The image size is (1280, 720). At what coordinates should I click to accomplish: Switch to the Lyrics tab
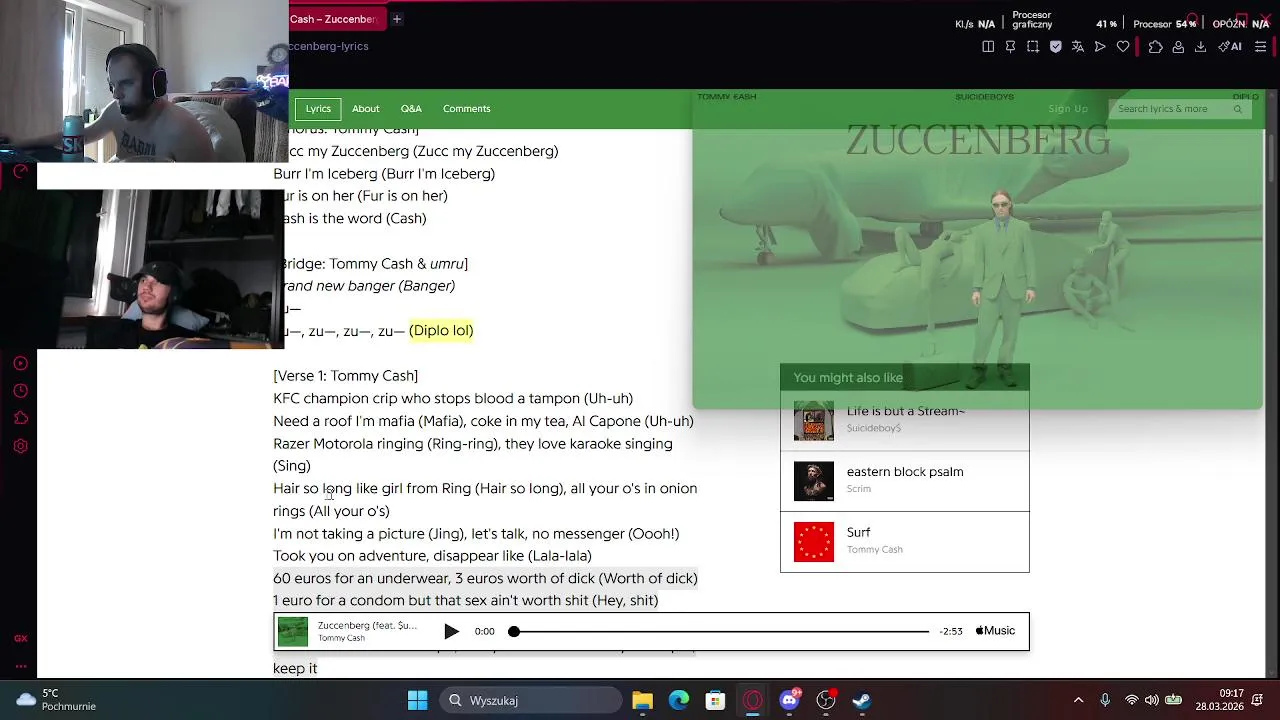click(x=318, y=108)
